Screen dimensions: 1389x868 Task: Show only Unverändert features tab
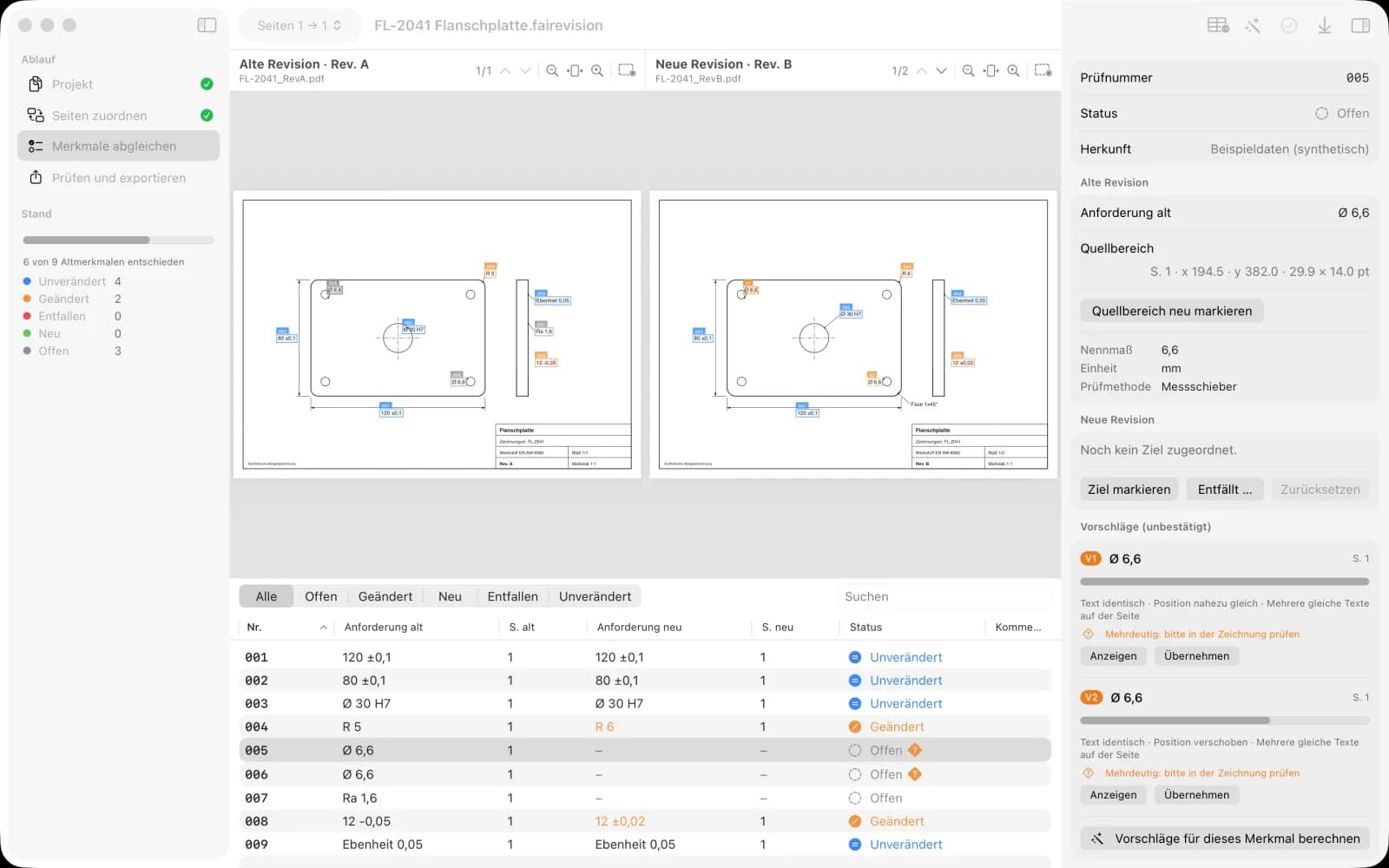[595, 596]
